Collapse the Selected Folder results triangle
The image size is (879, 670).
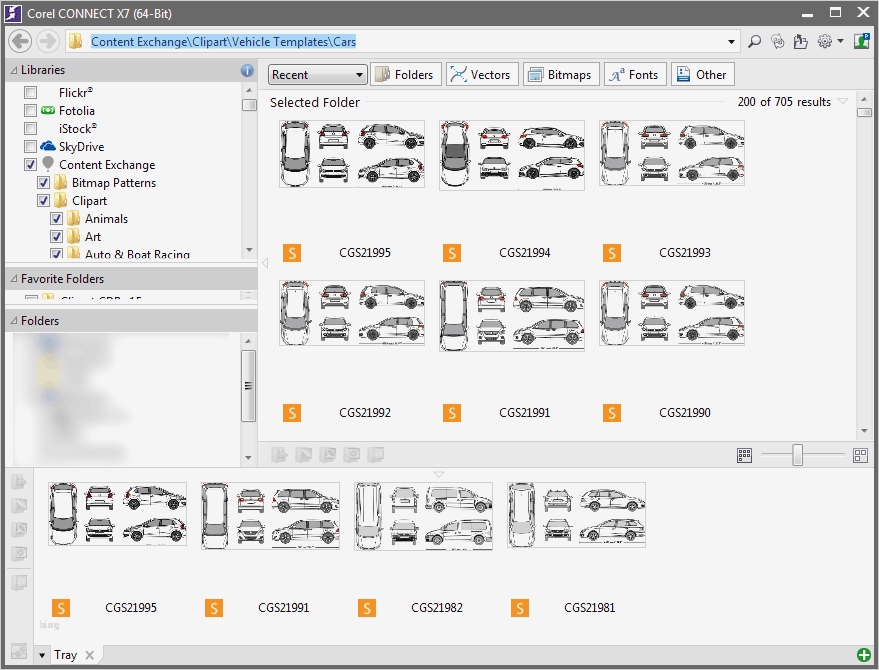point(843,101)
